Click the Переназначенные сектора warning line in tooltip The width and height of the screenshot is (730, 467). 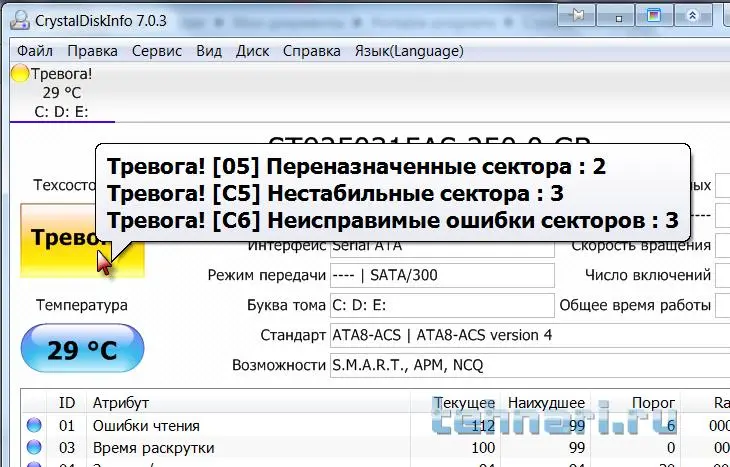tap(356, 166)
